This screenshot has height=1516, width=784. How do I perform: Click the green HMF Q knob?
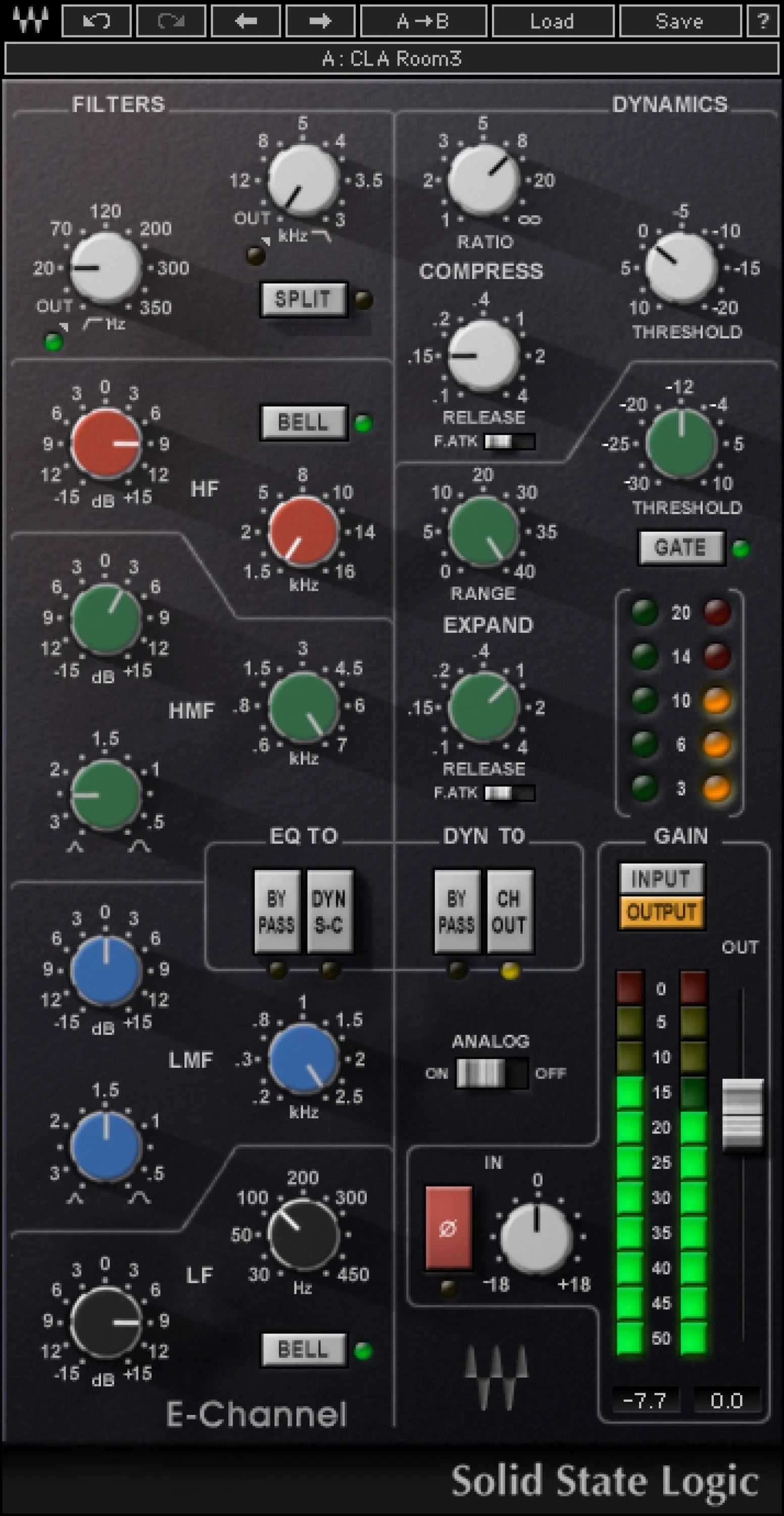106,794
